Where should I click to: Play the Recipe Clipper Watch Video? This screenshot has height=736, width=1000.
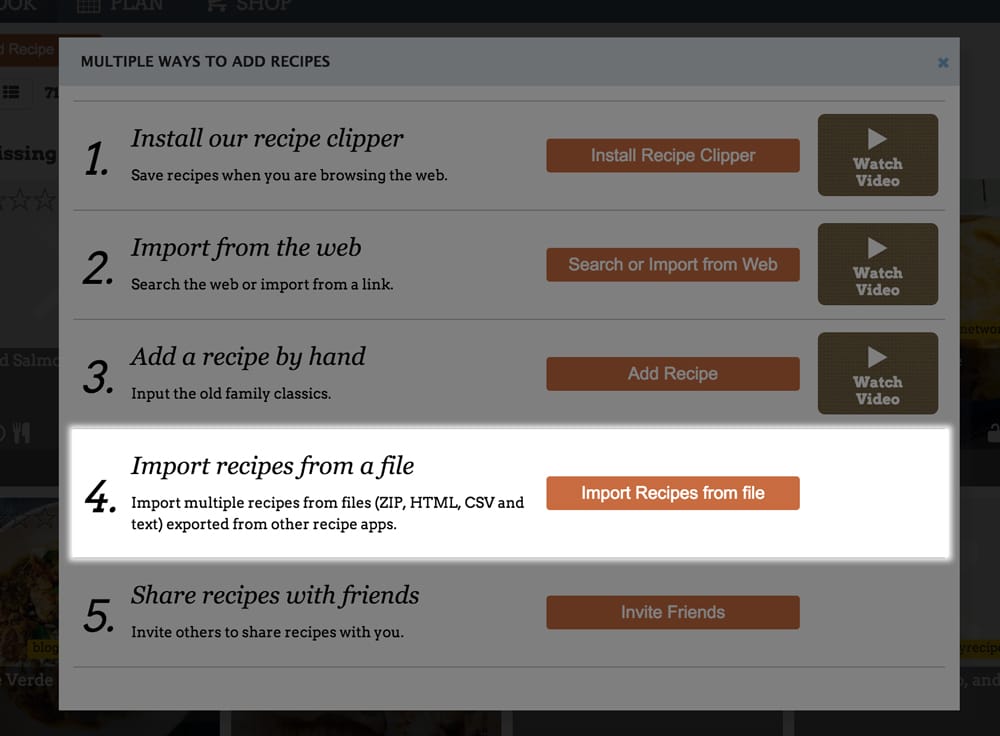click(877, 154)
